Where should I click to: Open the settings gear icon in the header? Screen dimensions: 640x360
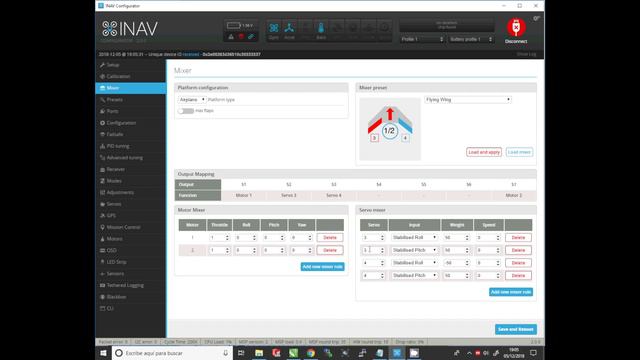[536, 18]
